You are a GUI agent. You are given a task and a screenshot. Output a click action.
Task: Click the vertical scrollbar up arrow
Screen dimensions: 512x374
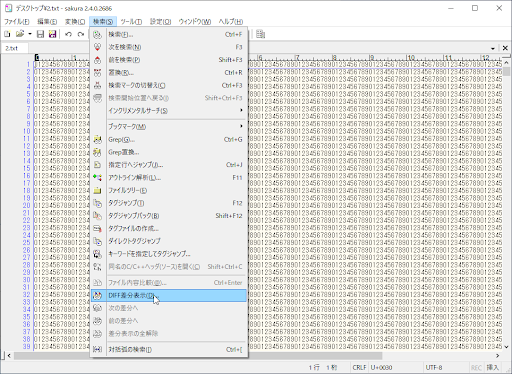pos(506,63)
